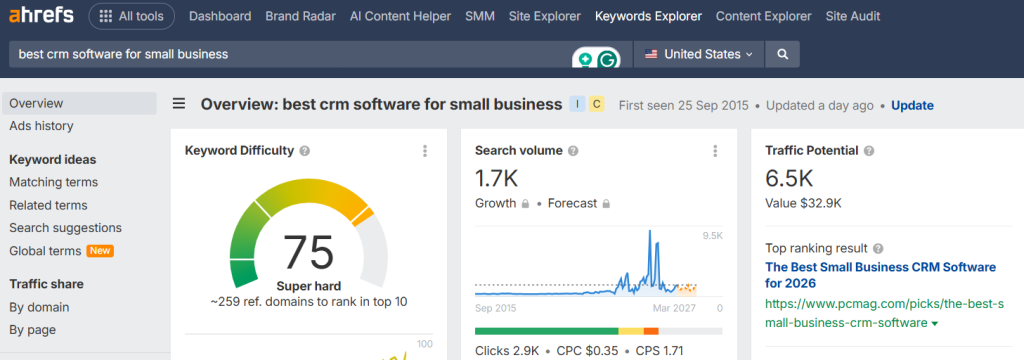Click the 6.5K traffic potential value
1024x360 pixels.
[x=789, y=178]
